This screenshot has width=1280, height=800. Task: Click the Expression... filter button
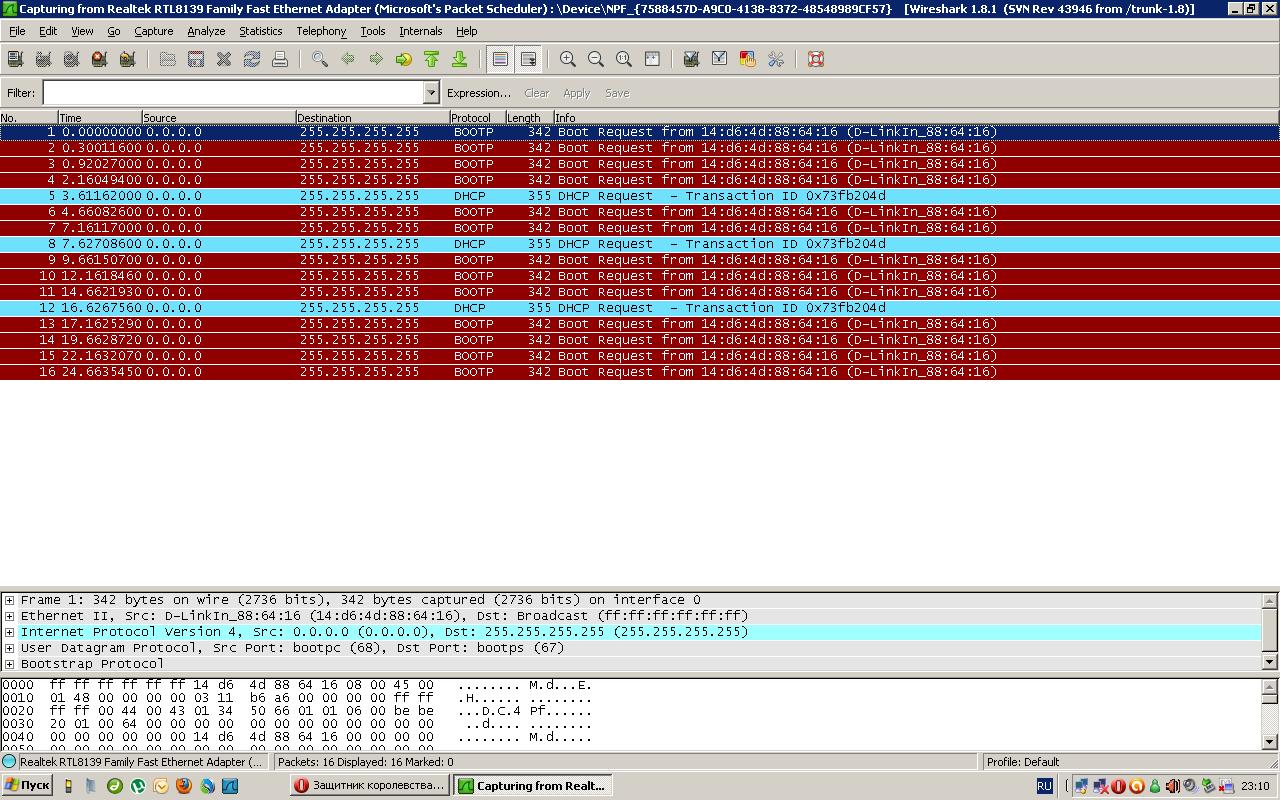(x=478, y=93)
